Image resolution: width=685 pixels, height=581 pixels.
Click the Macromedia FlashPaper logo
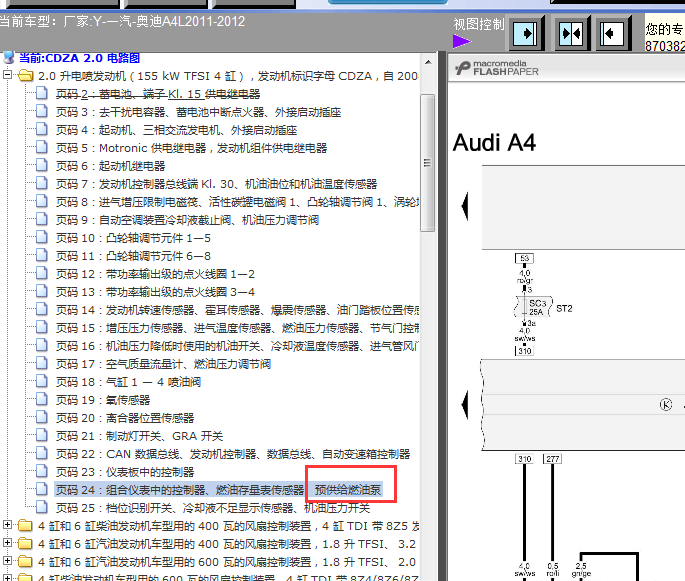pos(497,68)
